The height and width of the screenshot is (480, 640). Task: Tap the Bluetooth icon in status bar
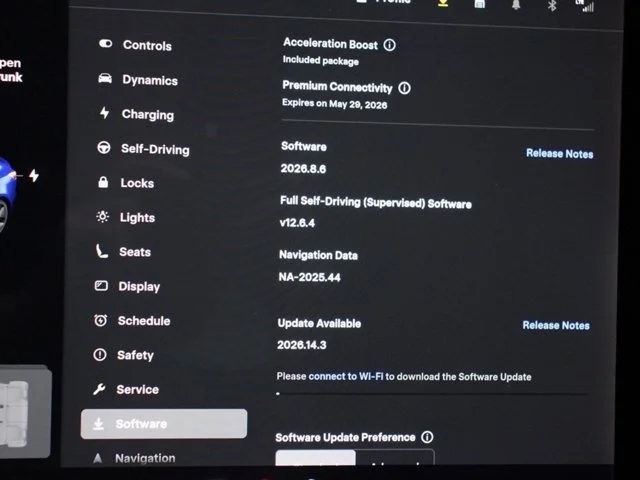point(552,5)
